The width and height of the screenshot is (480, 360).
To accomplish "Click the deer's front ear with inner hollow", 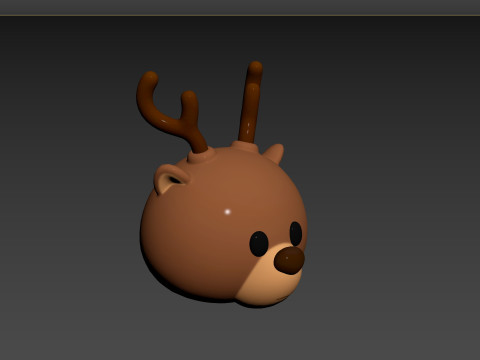I will [171, 179].
